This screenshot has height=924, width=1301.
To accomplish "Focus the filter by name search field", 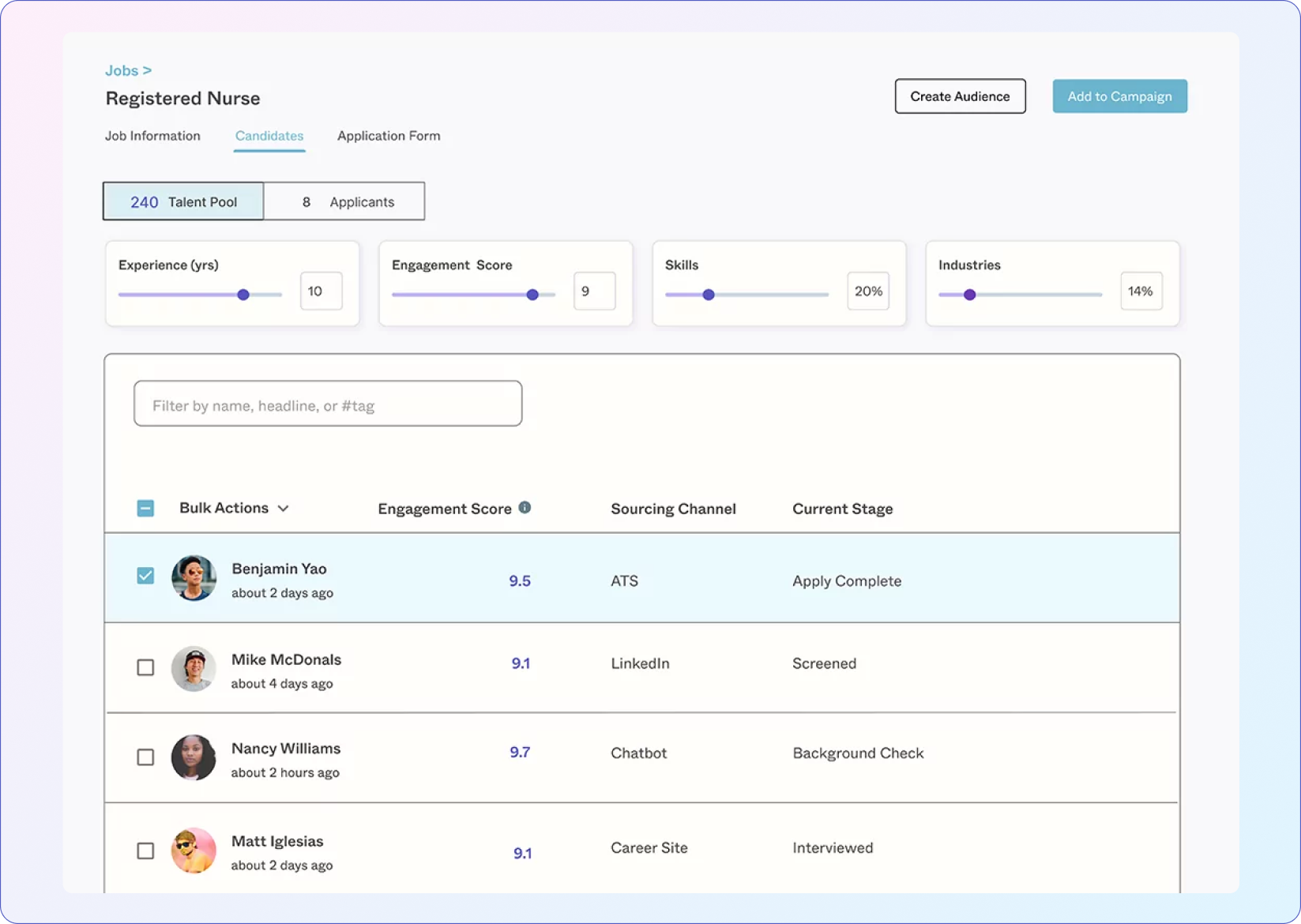I will (x=328, y=404).
